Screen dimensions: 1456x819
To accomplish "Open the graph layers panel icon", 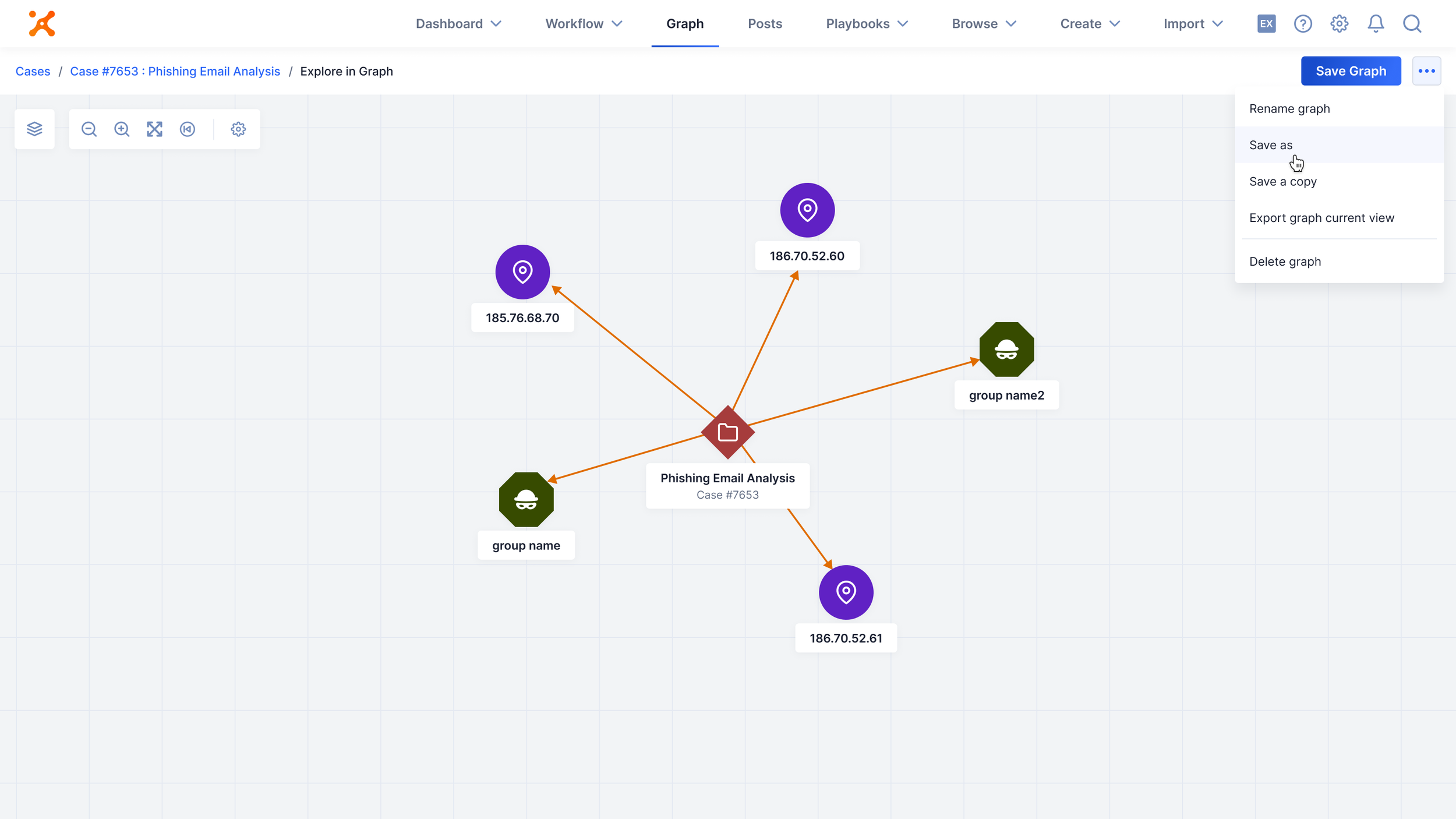I will [34, 129].
